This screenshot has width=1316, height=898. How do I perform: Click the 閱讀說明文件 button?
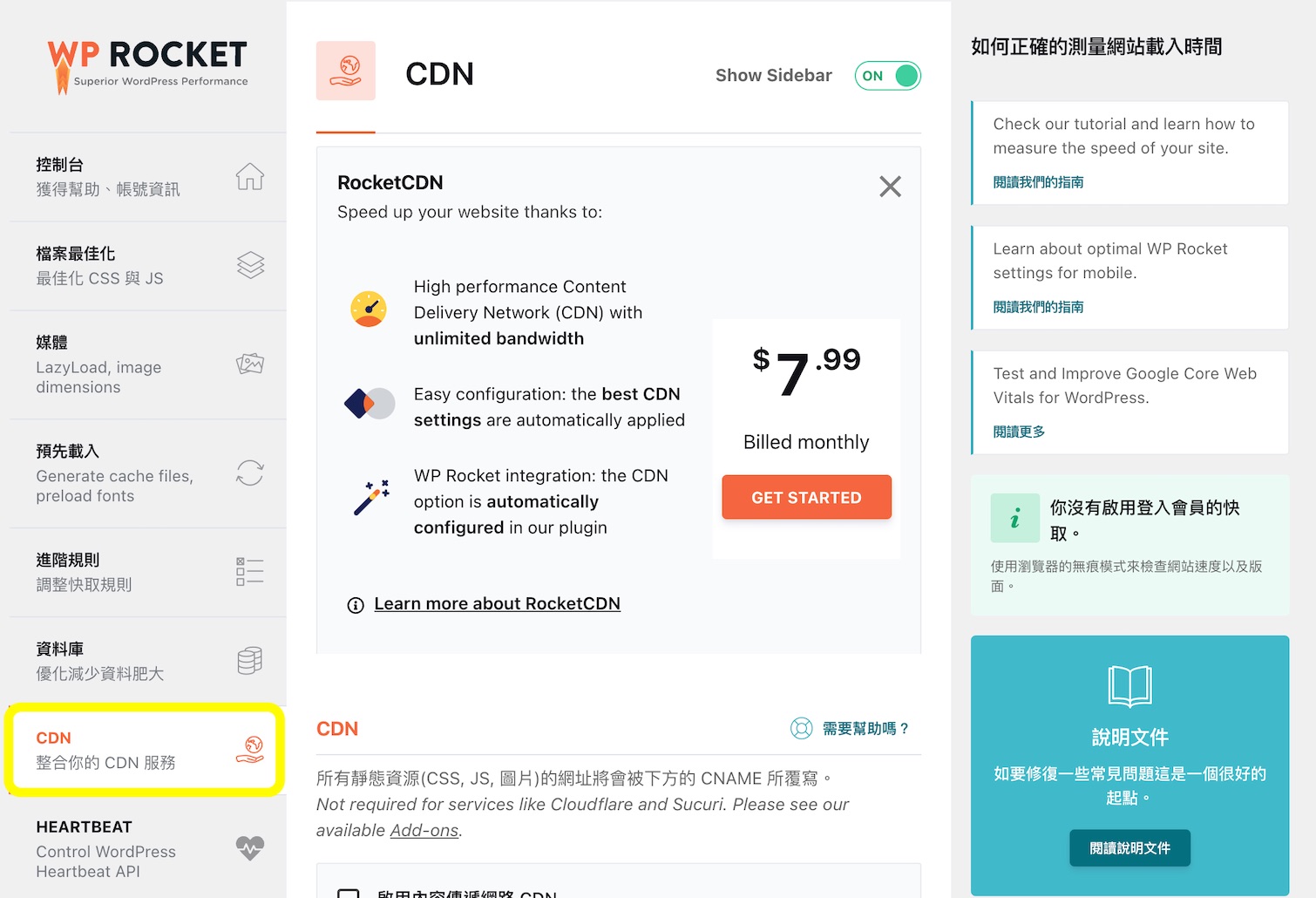tap(1129, 847)
